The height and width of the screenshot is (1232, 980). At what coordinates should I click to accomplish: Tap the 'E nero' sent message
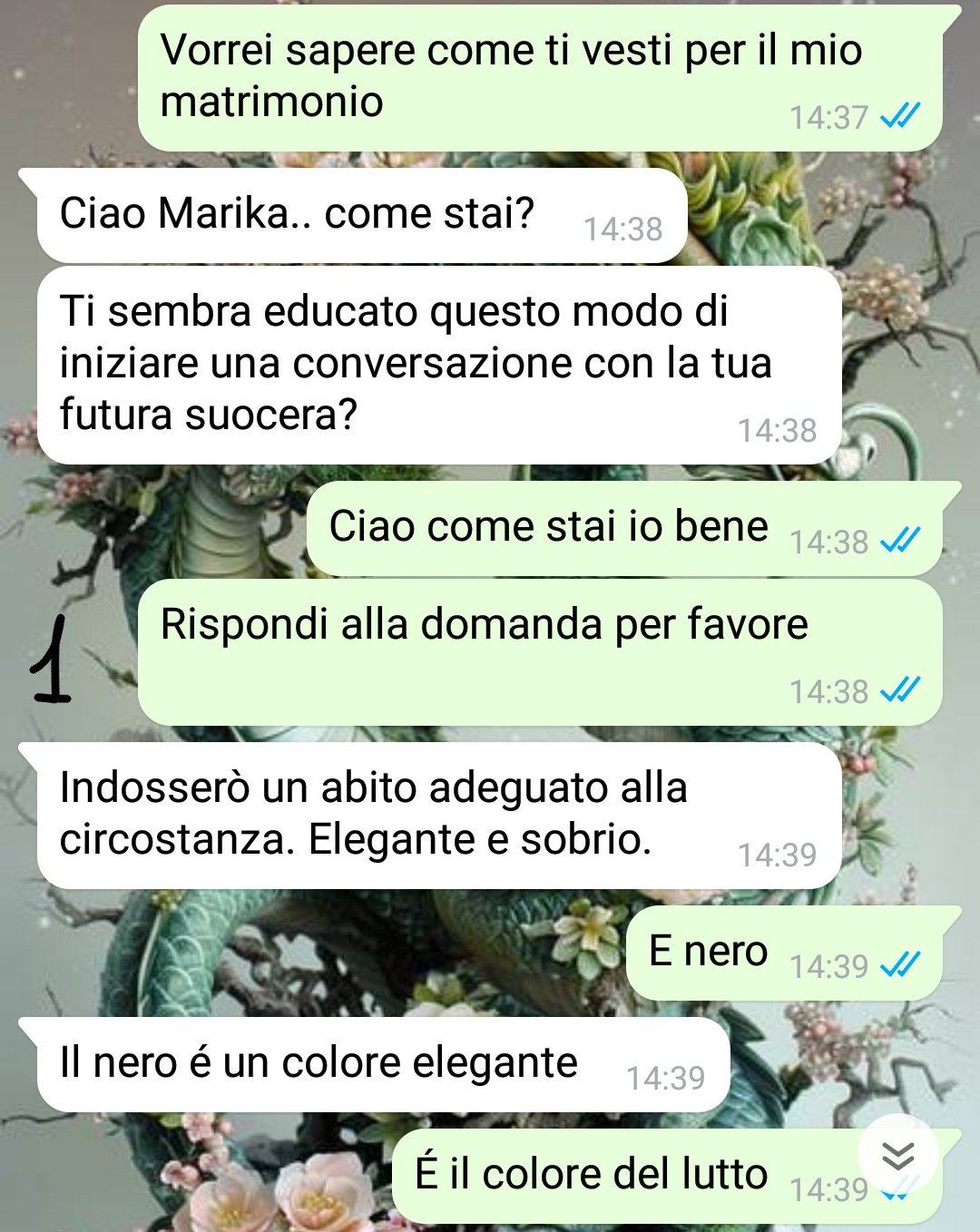click(x=784, y=953)
